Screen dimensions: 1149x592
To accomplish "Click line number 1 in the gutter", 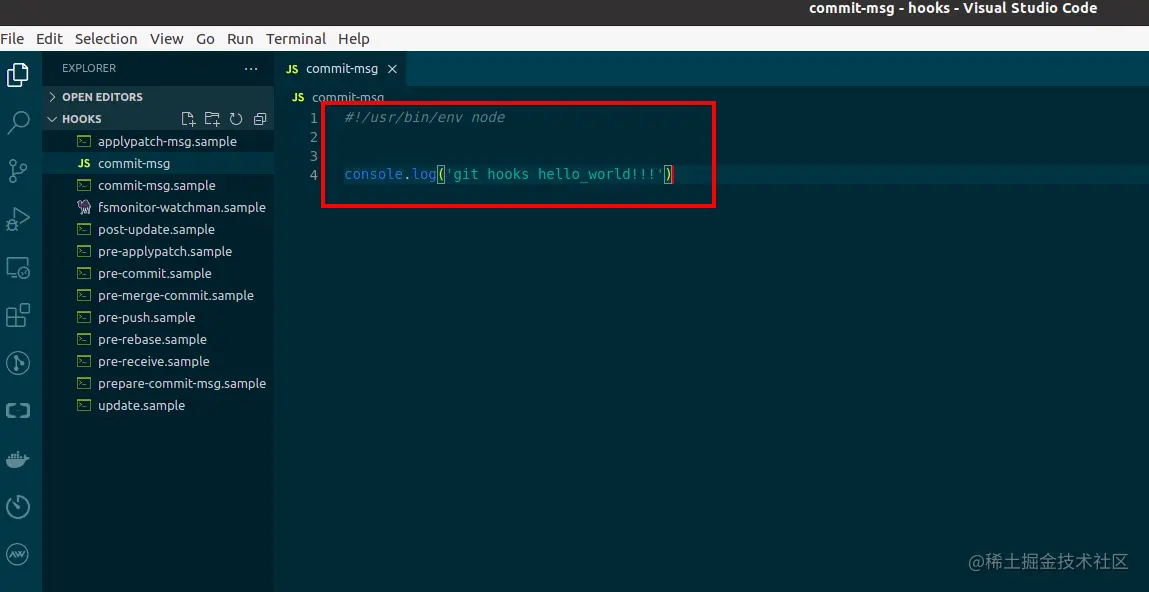I will click(314, 118).
